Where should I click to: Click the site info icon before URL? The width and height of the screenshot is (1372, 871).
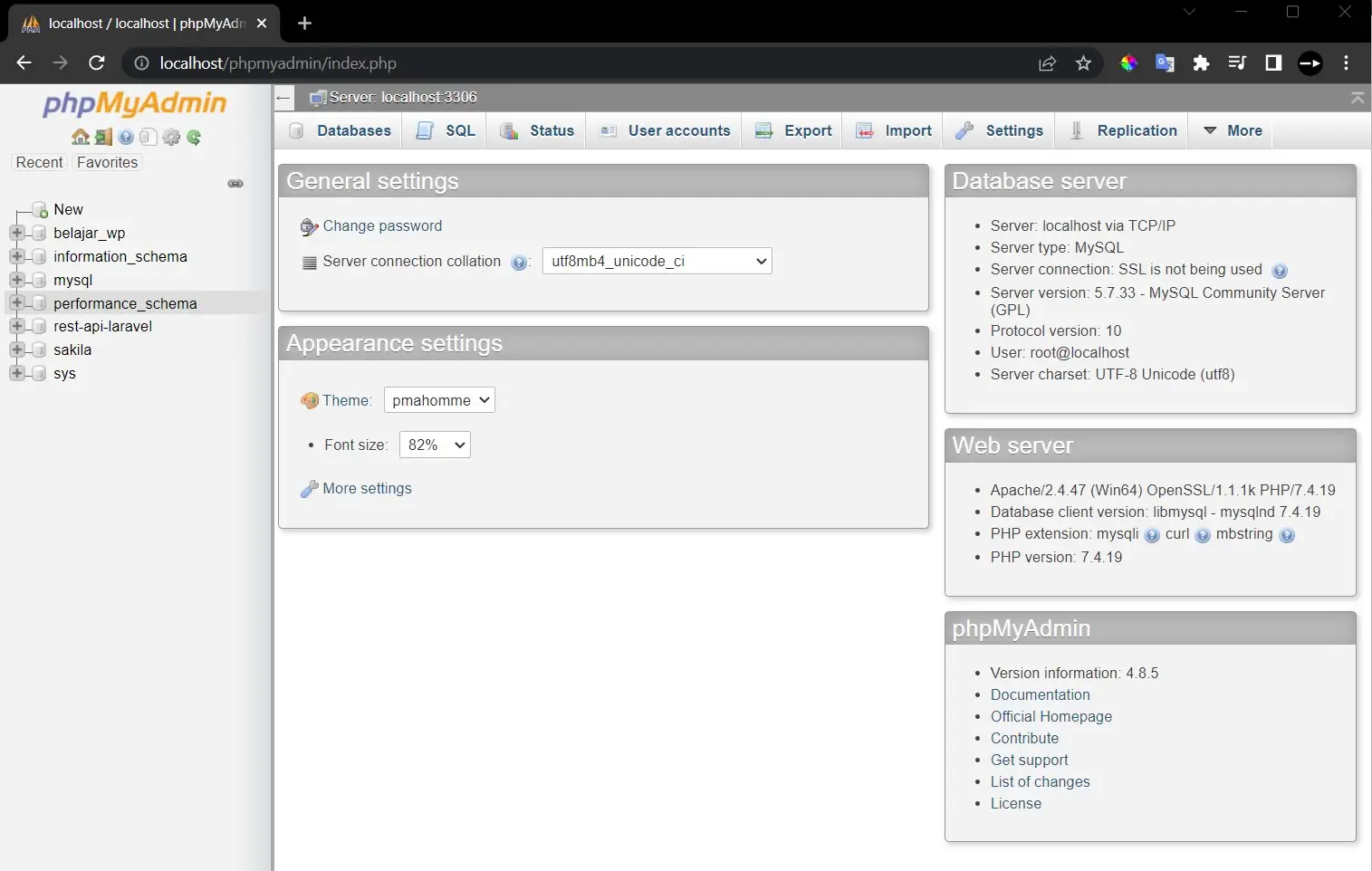click(141, 63)
